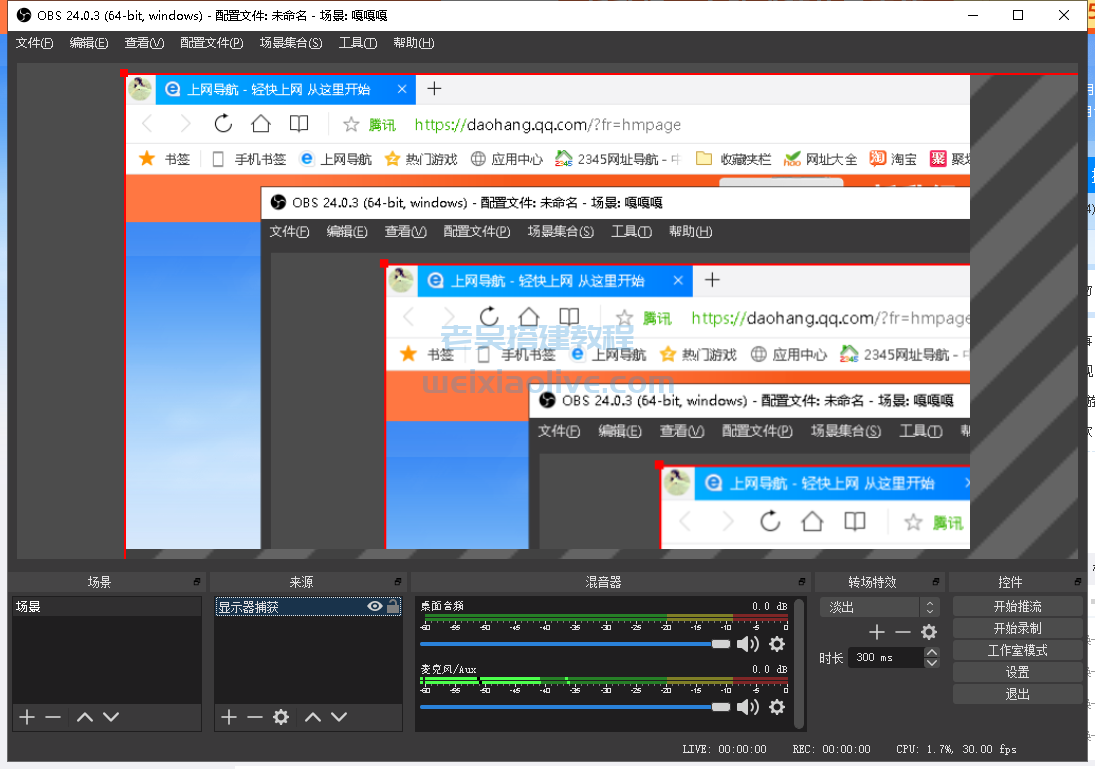Remove the selected scene using the minus icon
The height and width of the screenshot is (769, 1095).
[x=53, y=716]
